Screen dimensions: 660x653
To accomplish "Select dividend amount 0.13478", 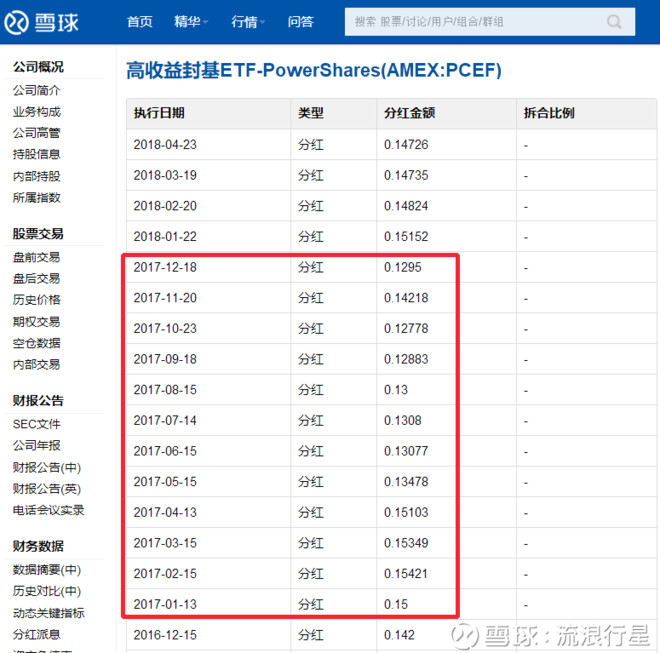I will [406, 482].
